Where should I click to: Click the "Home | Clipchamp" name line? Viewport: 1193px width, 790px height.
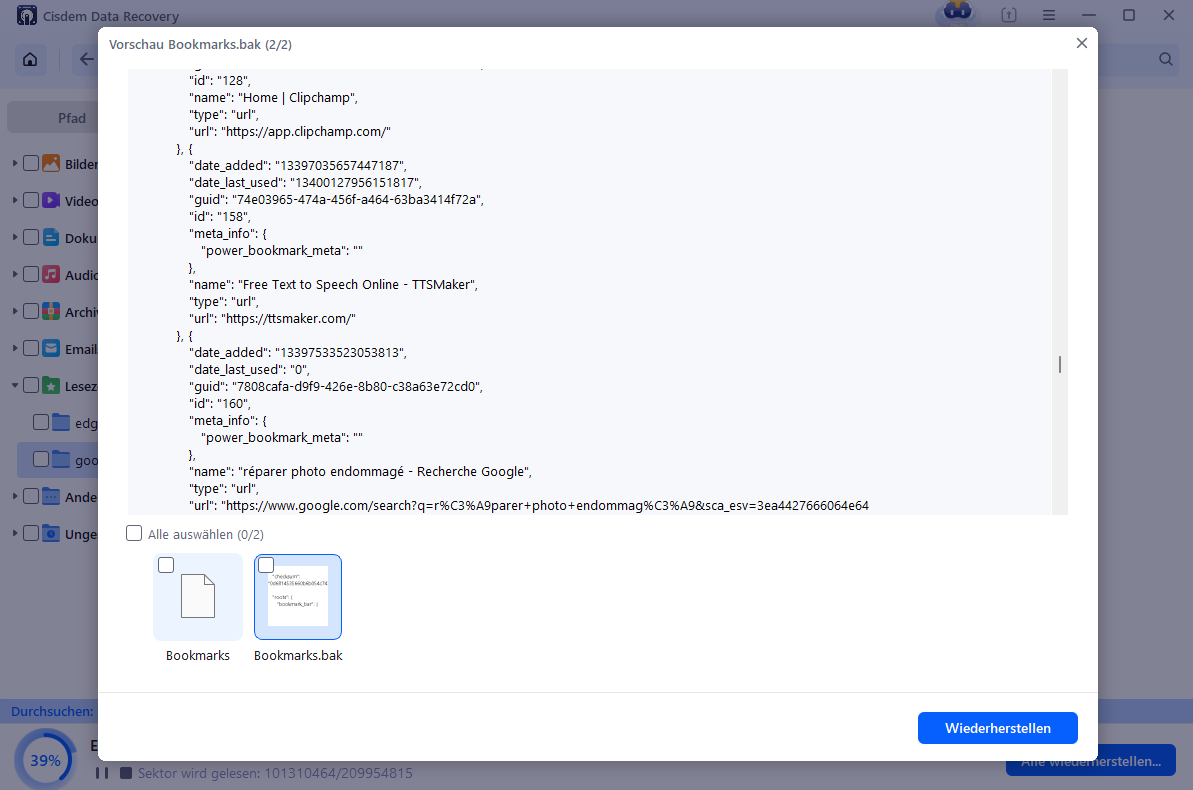[273, 97]
